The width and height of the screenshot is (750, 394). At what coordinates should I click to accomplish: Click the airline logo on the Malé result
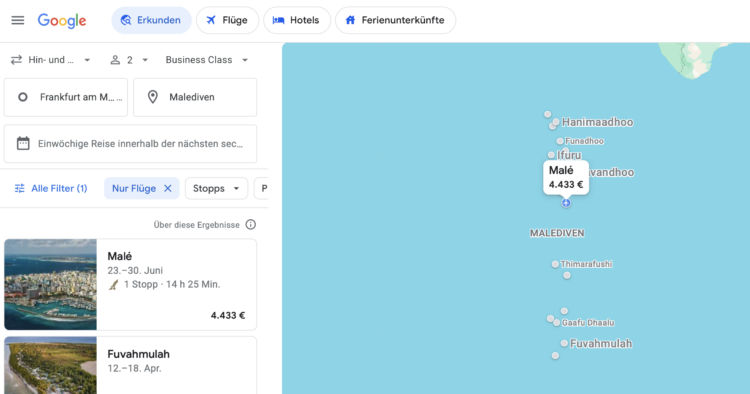click(x=113, y=285)
